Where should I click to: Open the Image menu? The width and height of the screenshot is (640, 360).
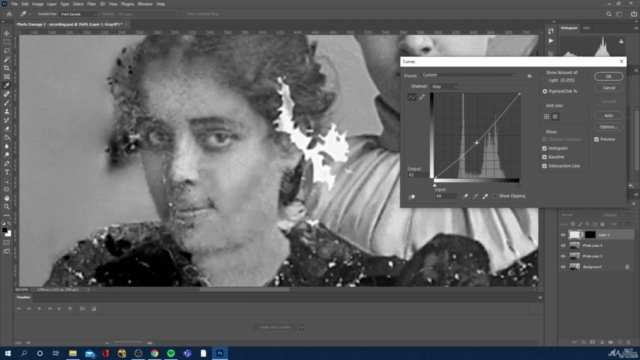(38, 4)
